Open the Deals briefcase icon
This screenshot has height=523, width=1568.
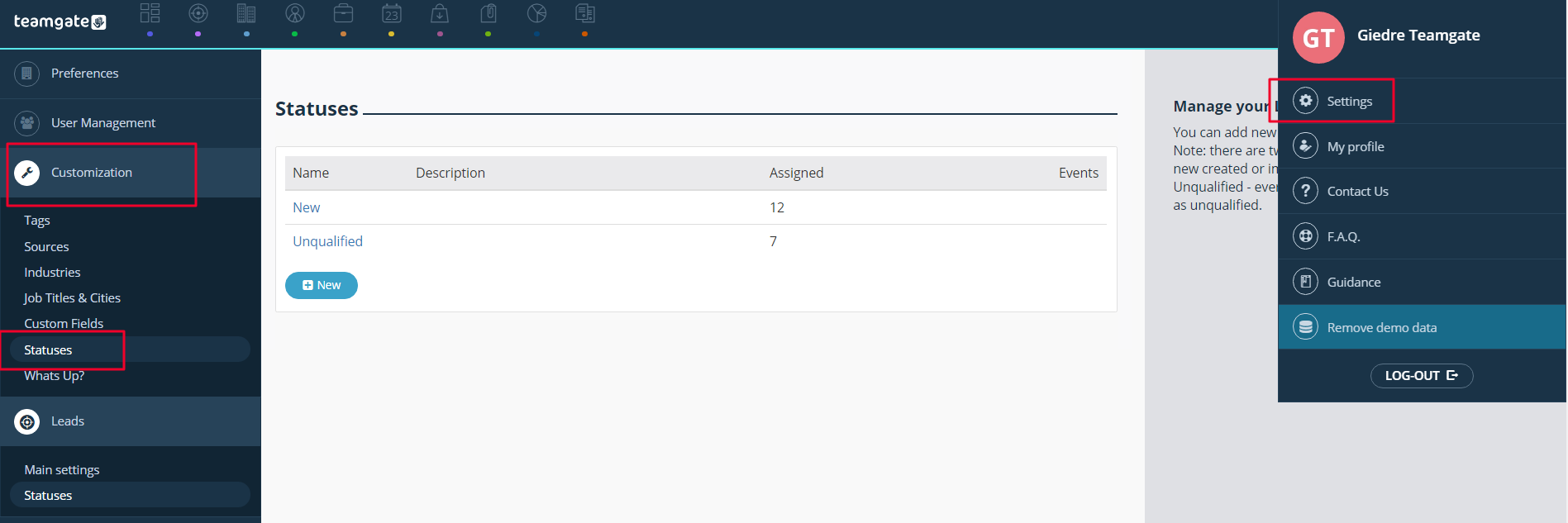(343, 13)
